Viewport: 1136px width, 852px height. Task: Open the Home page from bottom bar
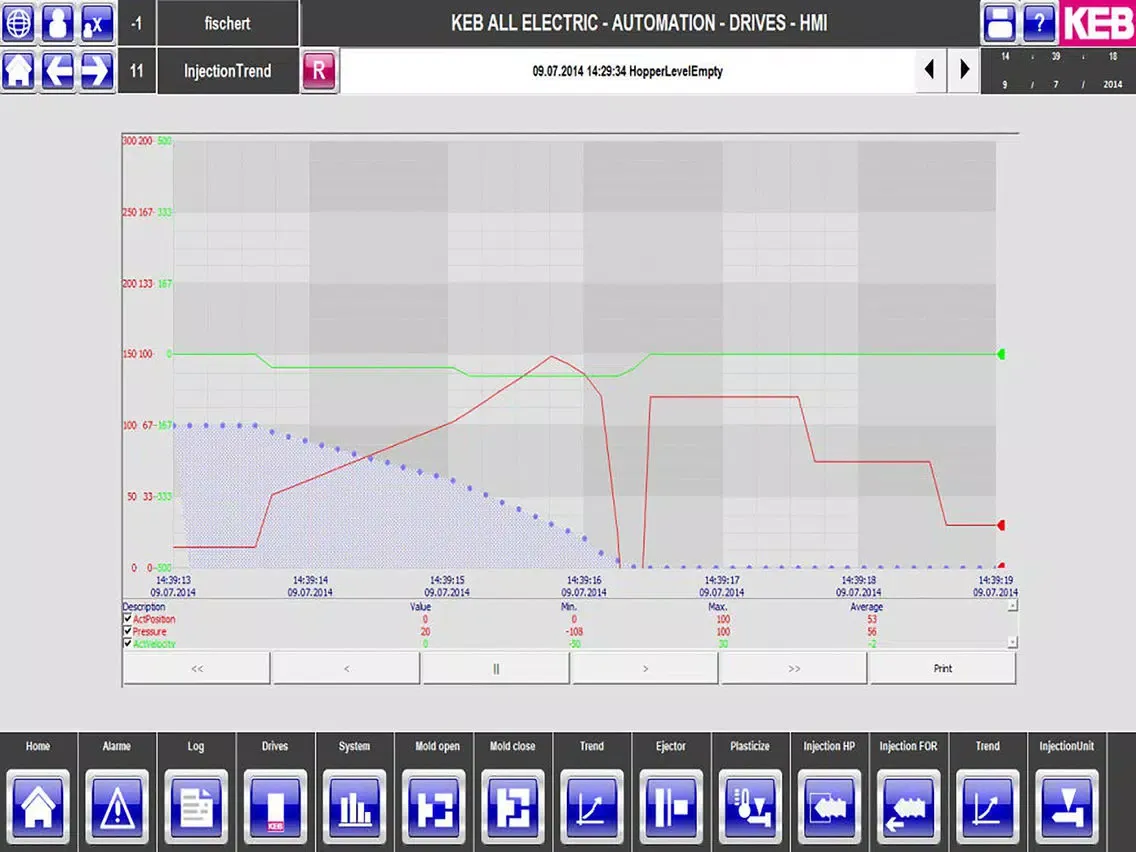tap(38, 805)
